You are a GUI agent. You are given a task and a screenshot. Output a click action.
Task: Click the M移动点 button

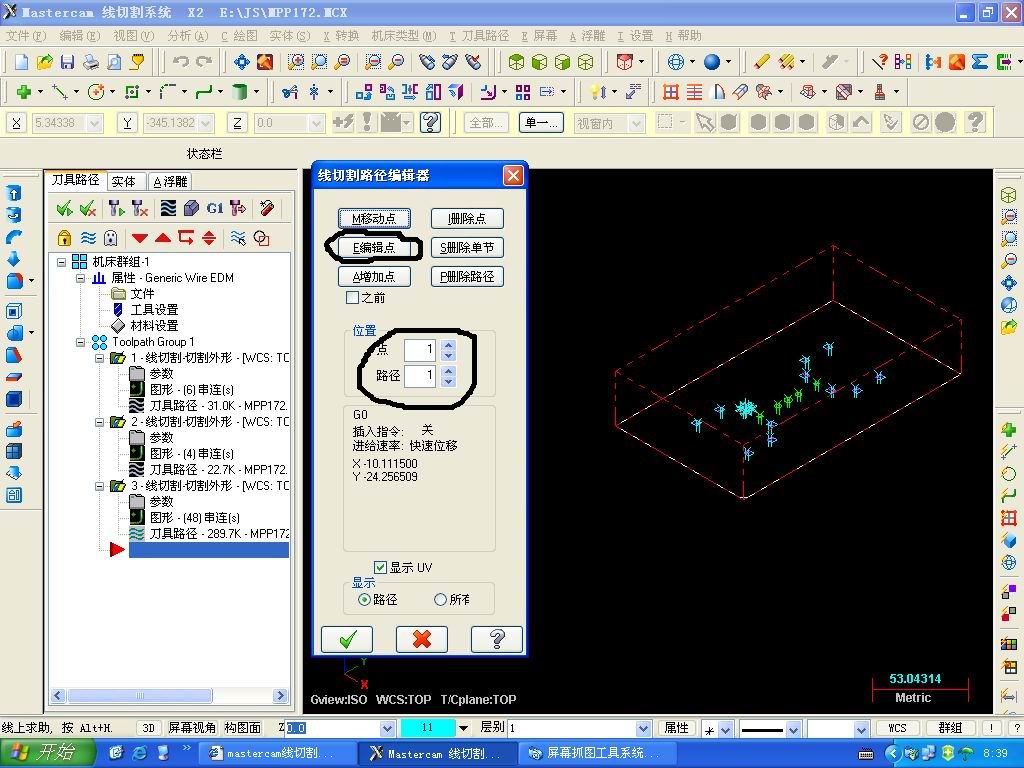[x=374, y=219]
